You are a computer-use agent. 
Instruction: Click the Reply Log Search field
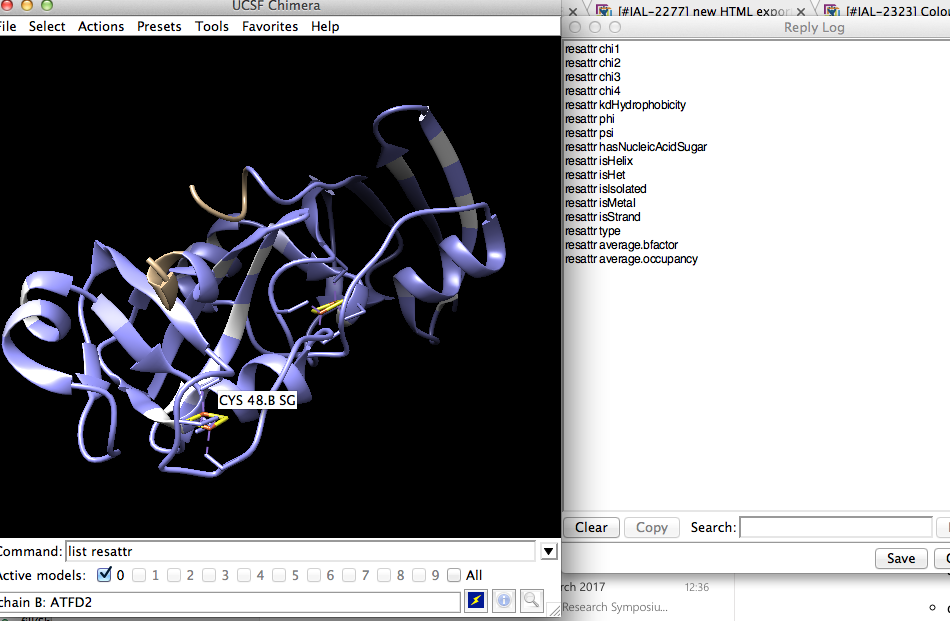[x=835, y=527]
